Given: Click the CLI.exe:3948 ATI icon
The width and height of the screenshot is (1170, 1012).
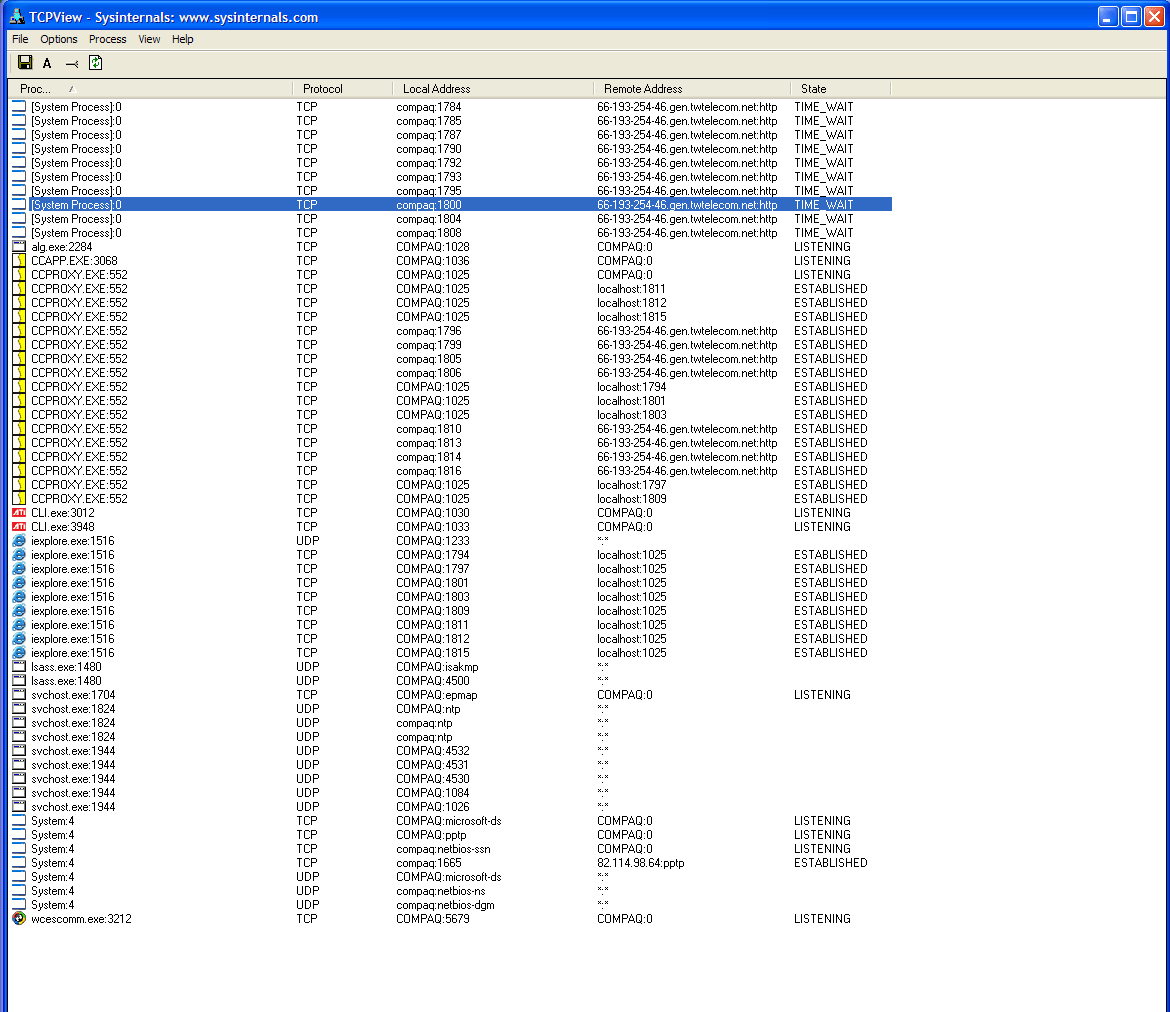Looking at the screenshot, I should (19, 527).
